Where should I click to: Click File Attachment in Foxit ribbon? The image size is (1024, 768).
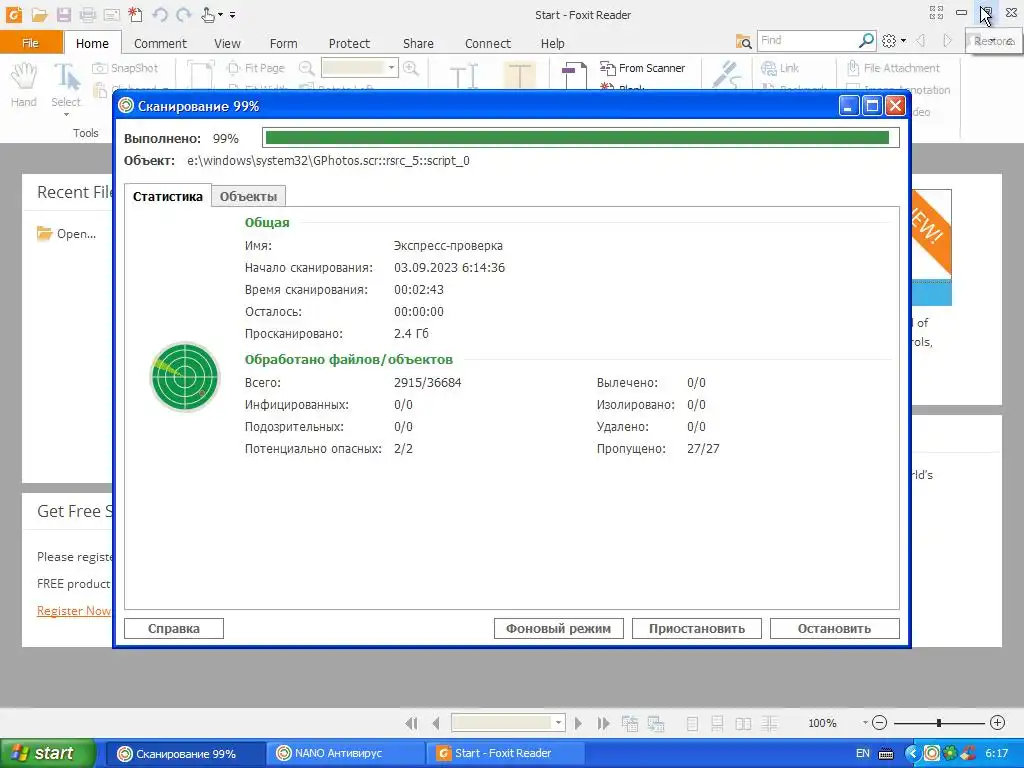tap(893, 68)
